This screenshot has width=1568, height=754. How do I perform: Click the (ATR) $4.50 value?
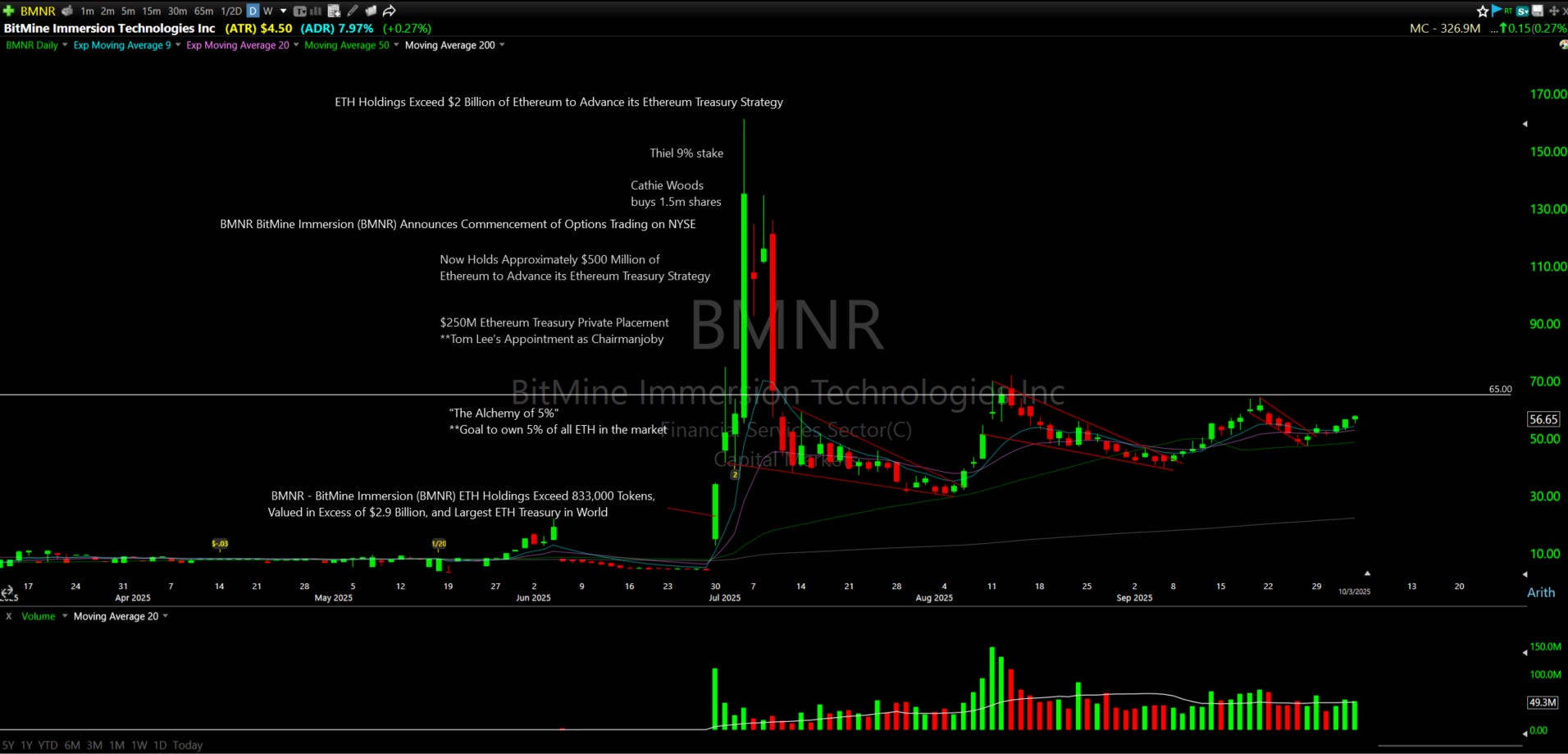pos(258,28)
